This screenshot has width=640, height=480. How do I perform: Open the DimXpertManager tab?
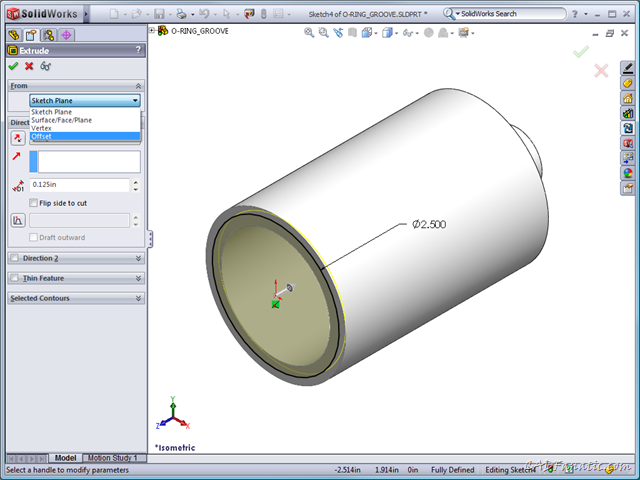(66, 35)
